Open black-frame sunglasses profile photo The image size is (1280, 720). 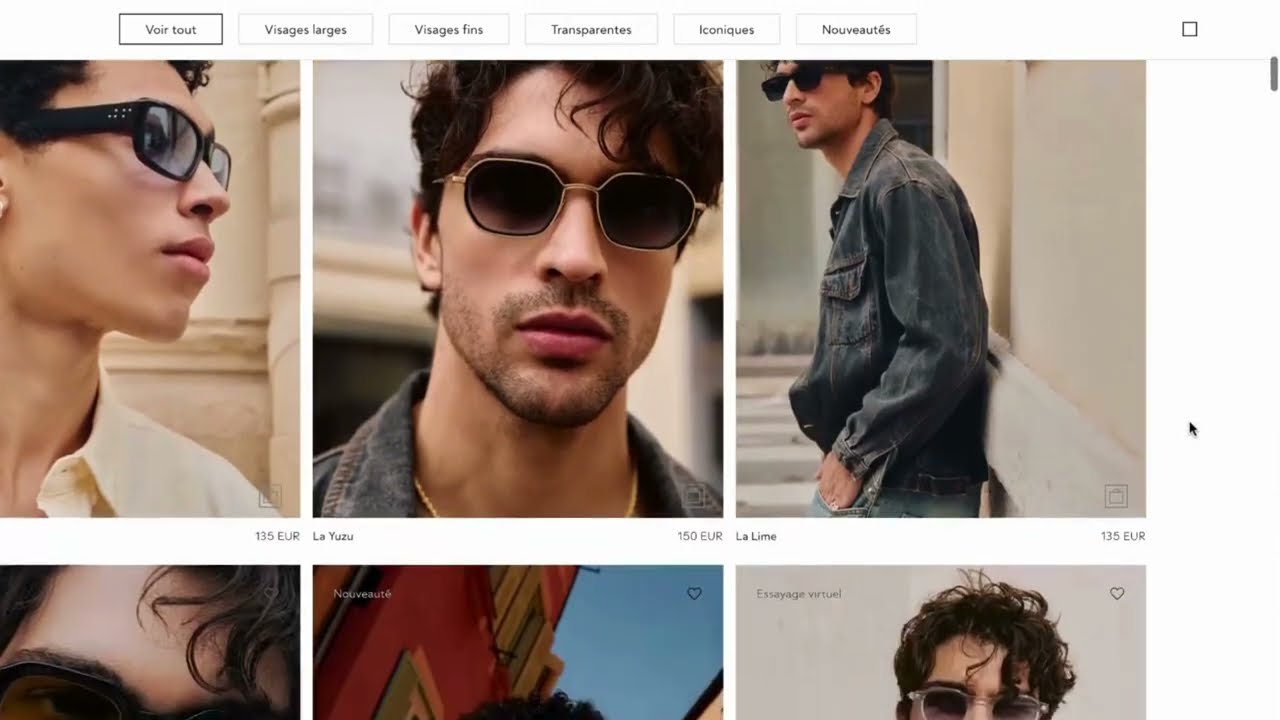pyautogui.click(x=150, y=289)
